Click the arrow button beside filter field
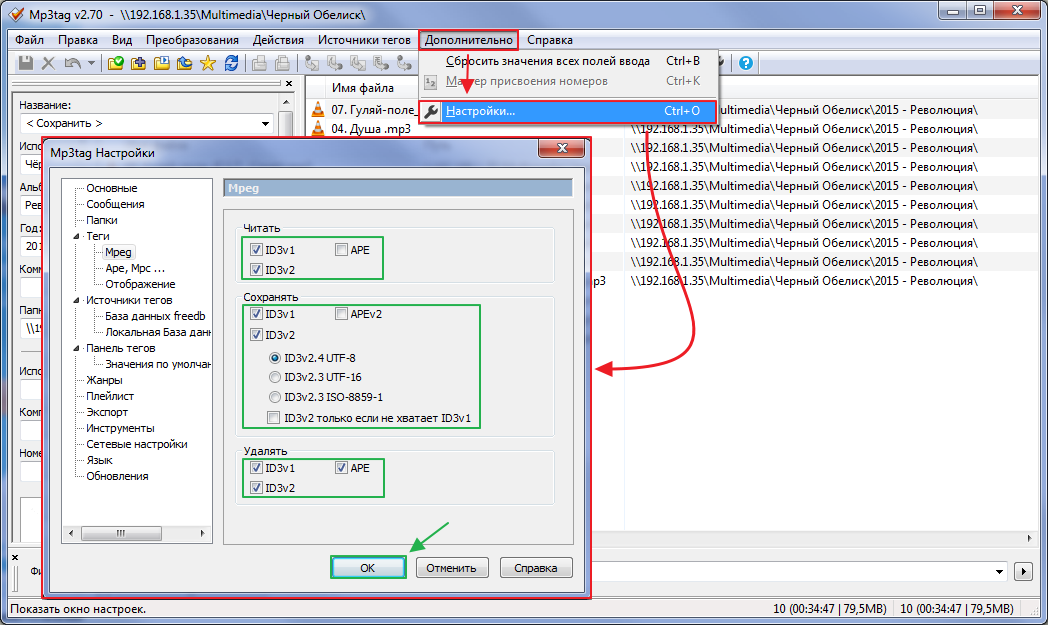The image size is (1048, 625). point(1023,572)
